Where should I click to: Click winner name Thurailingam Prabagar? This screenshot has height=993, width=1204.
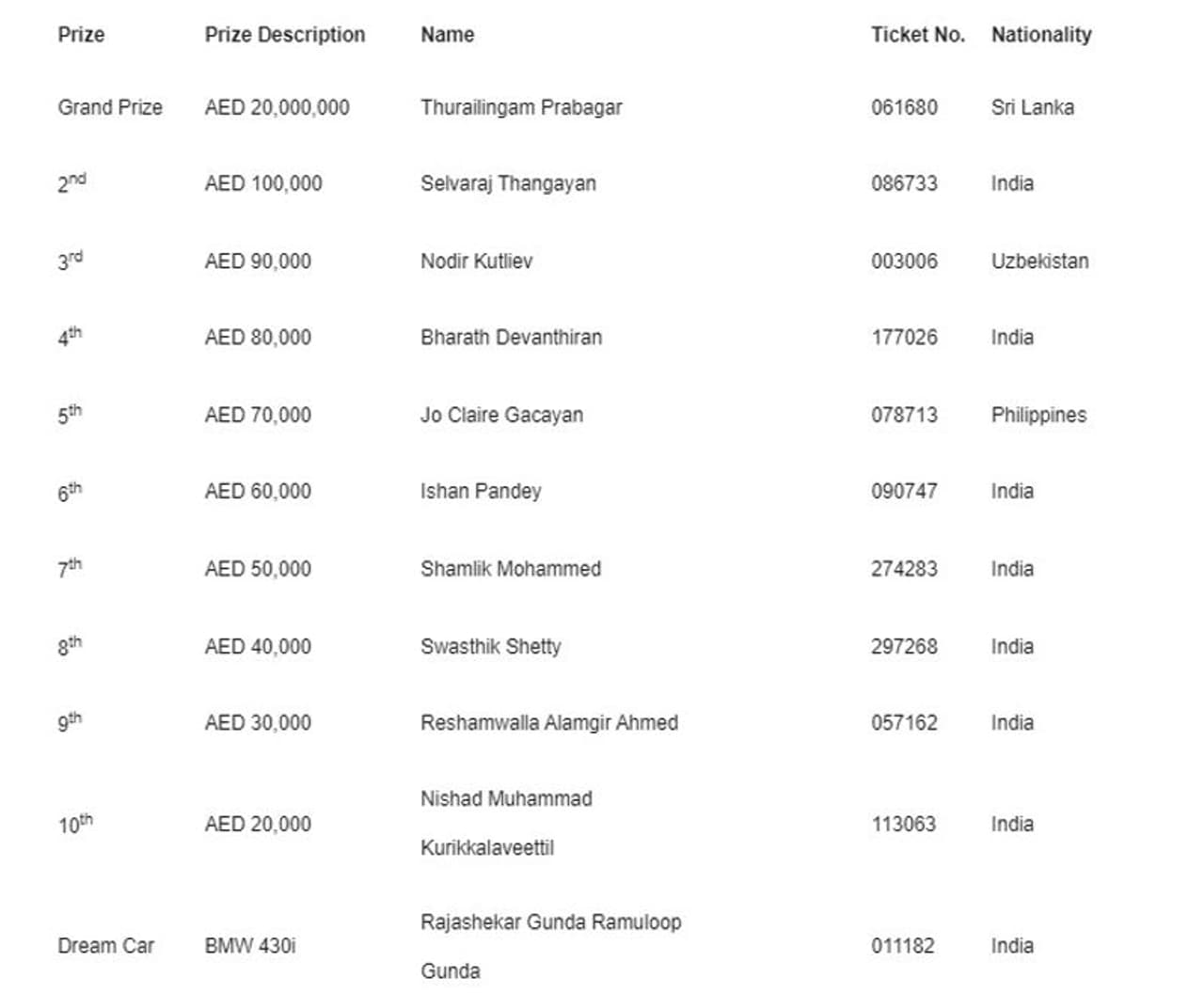pyautogui.click(x=520, y=107)
